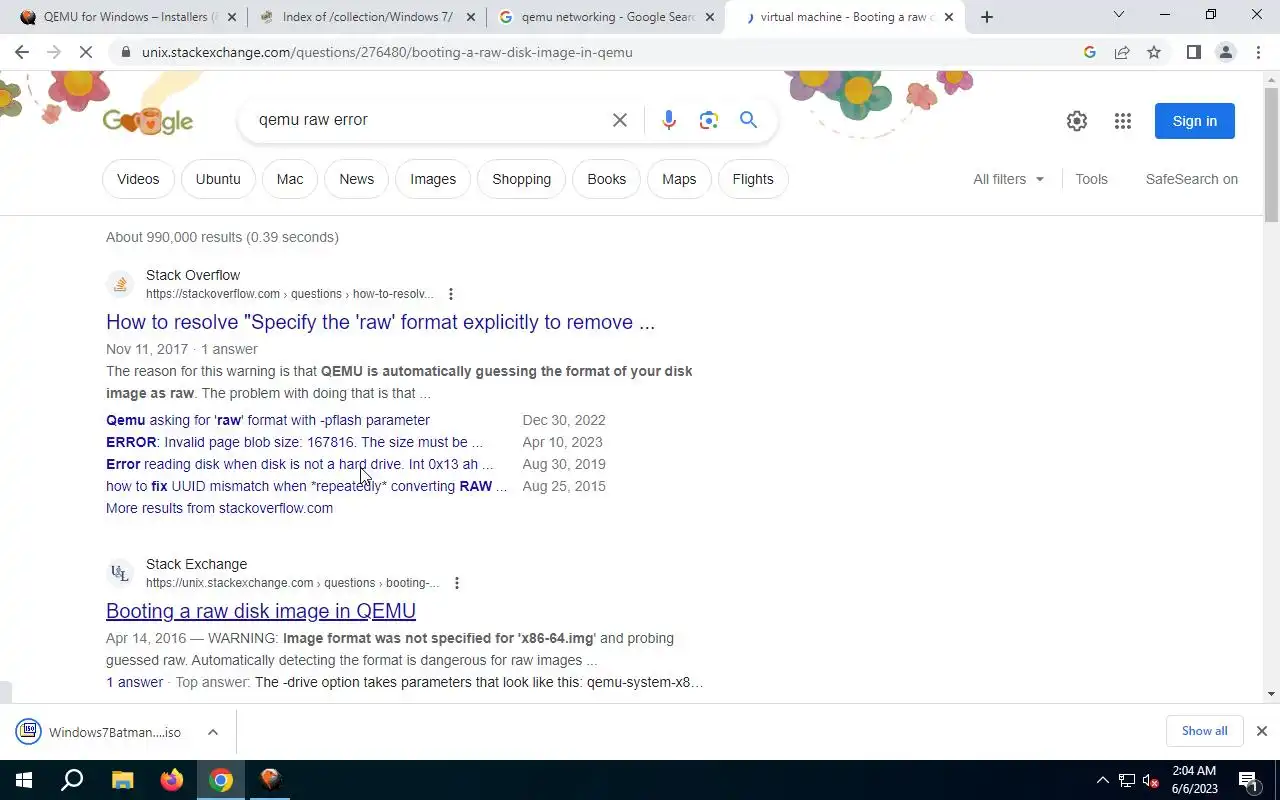Open Google quick settings gear

click(x=1077, y=121)
